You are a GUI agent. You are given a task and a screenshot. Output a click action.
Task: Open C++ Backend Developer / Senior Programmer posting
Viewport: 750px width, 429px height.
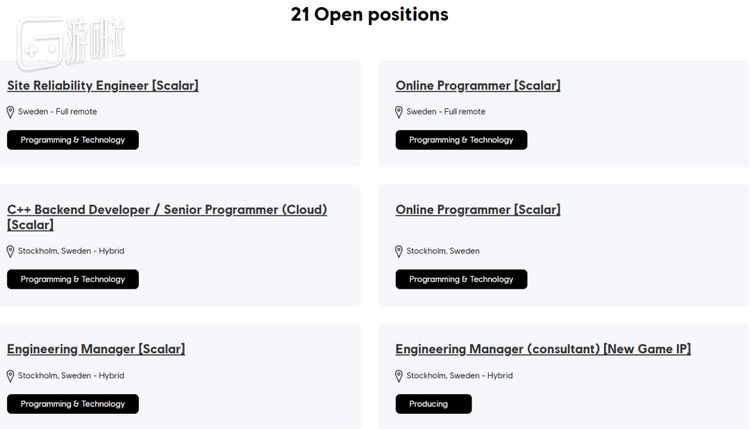pos(167,210)
